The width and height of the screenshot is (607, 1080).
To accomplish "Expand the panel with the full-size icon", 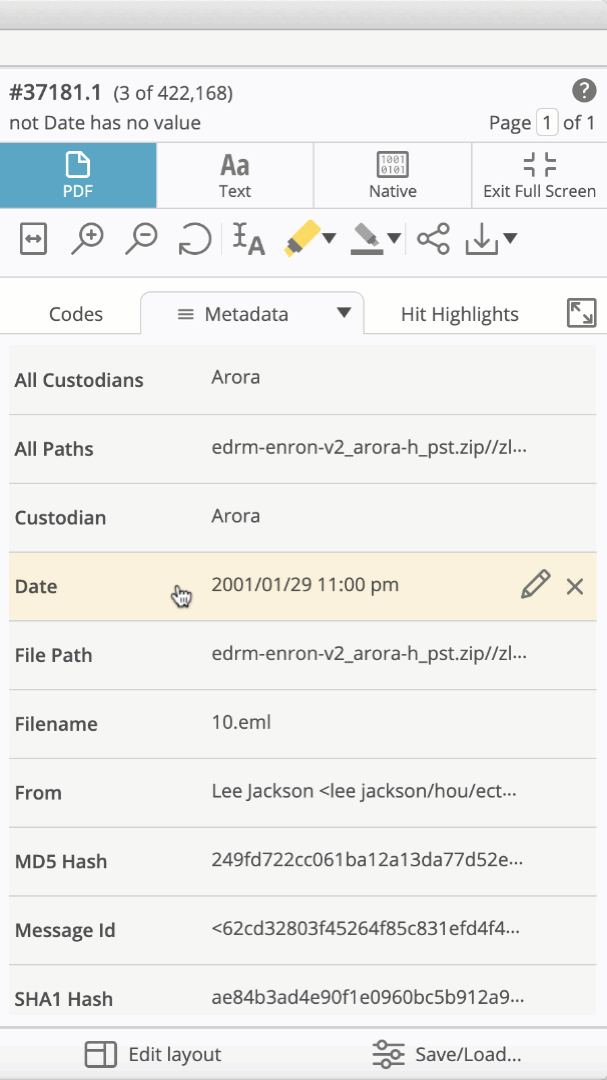I will click(x=581, y=313).
